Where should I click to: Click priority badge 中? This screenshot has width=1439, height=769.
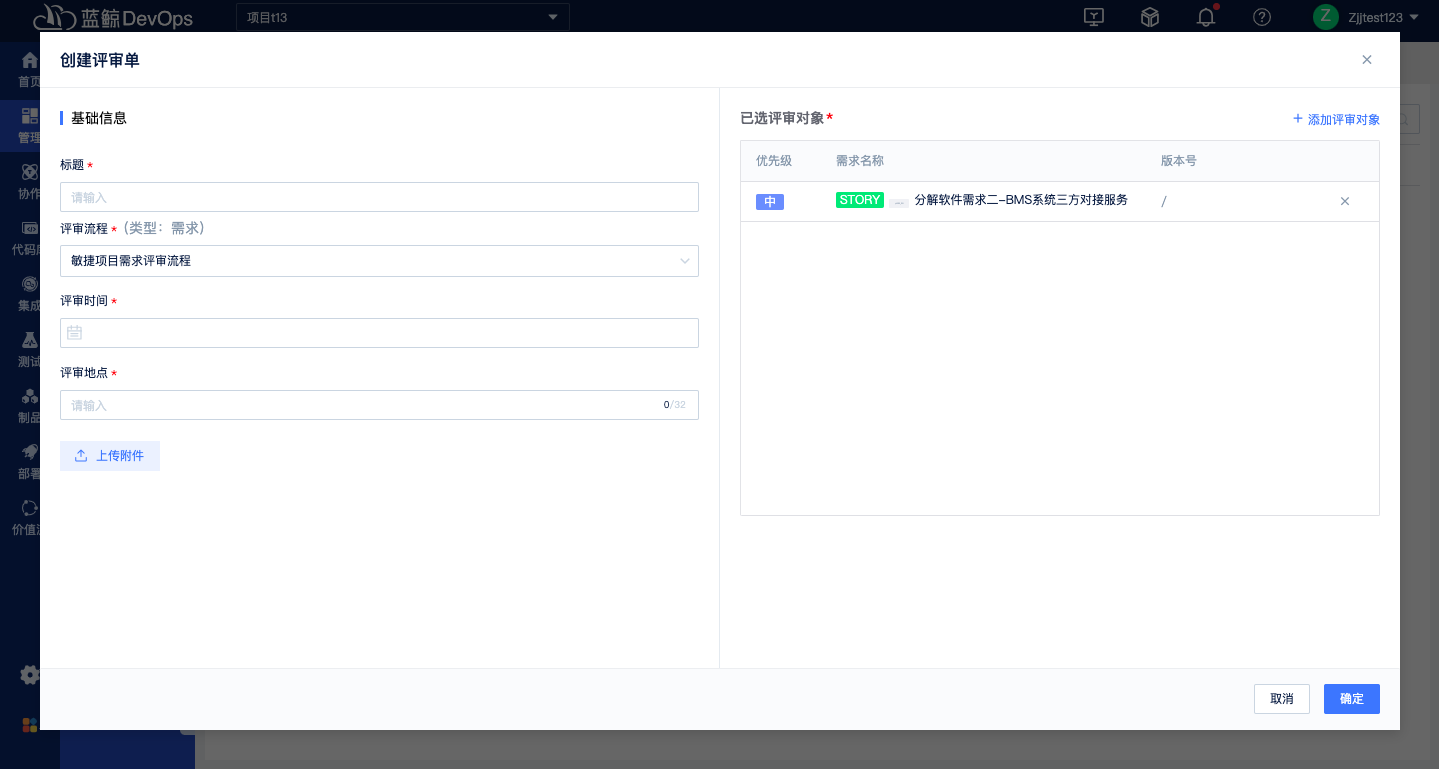tap(770, 202)
